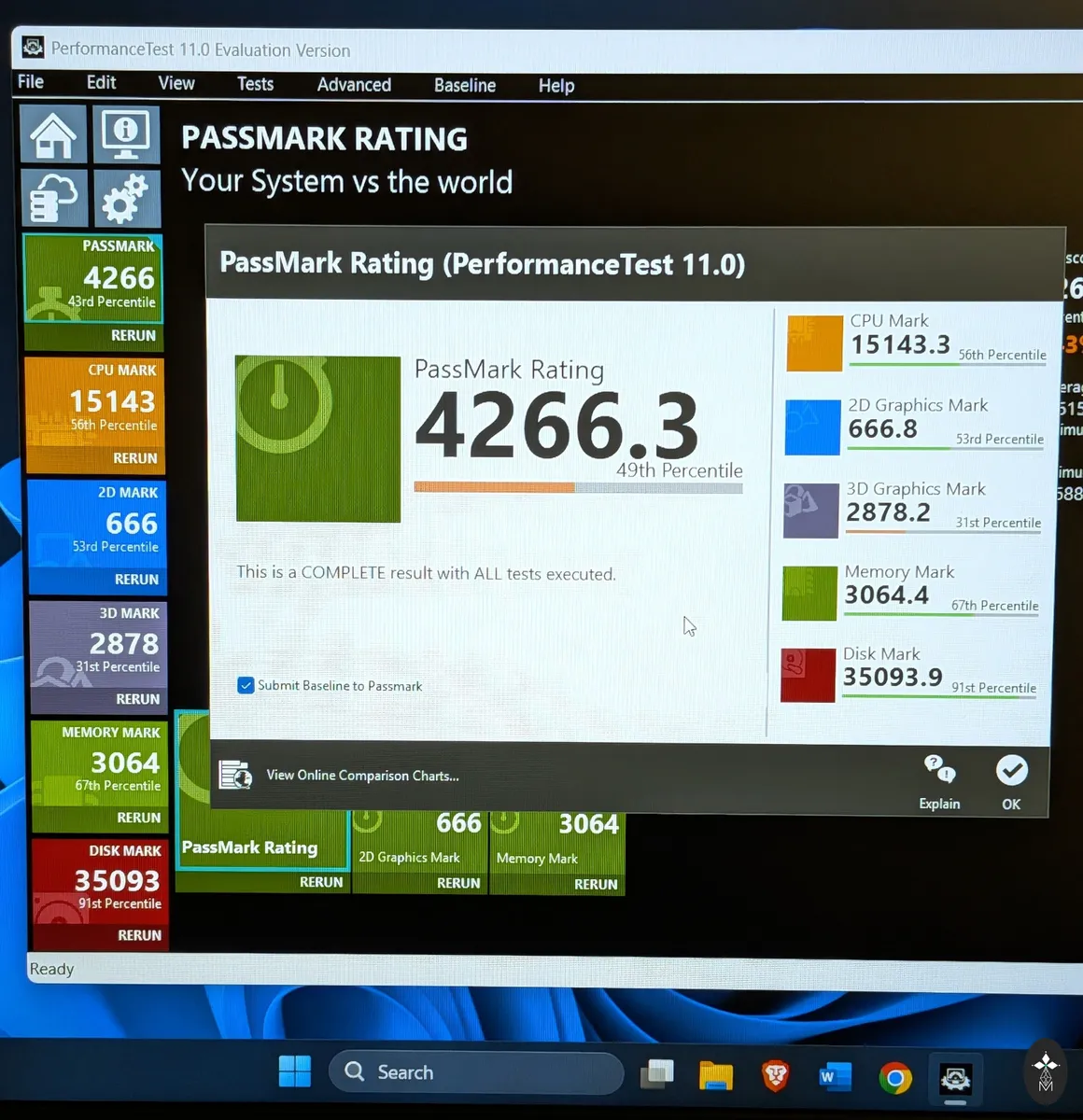Click the CPU Mark percentile bar in dialog
This screenshot has width=1083, height=1120.
pyautogui.click(x=947, y=364)
